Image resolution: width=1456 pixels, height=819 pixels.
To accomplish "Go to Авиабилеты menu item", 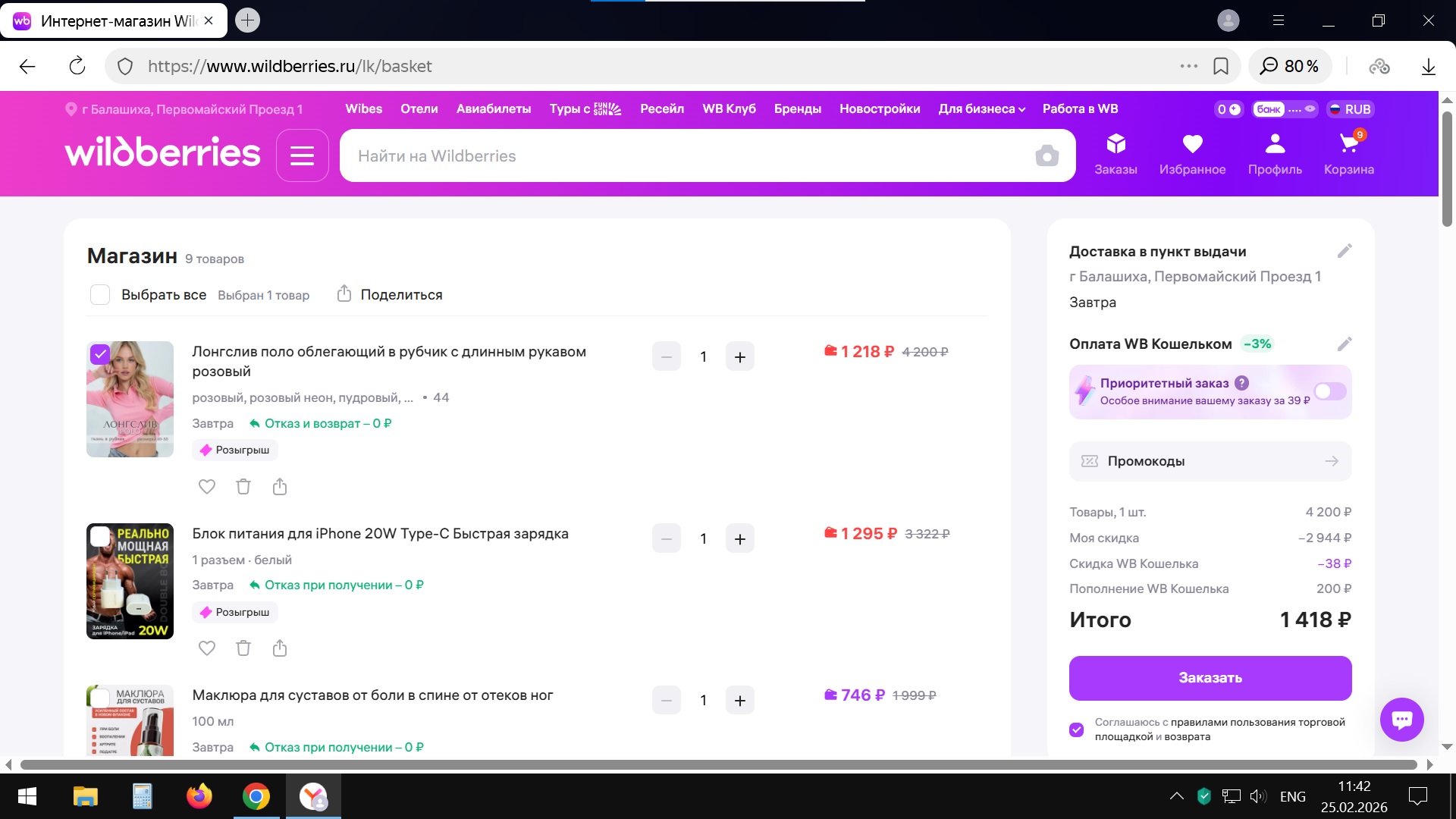I will [494, 109].
